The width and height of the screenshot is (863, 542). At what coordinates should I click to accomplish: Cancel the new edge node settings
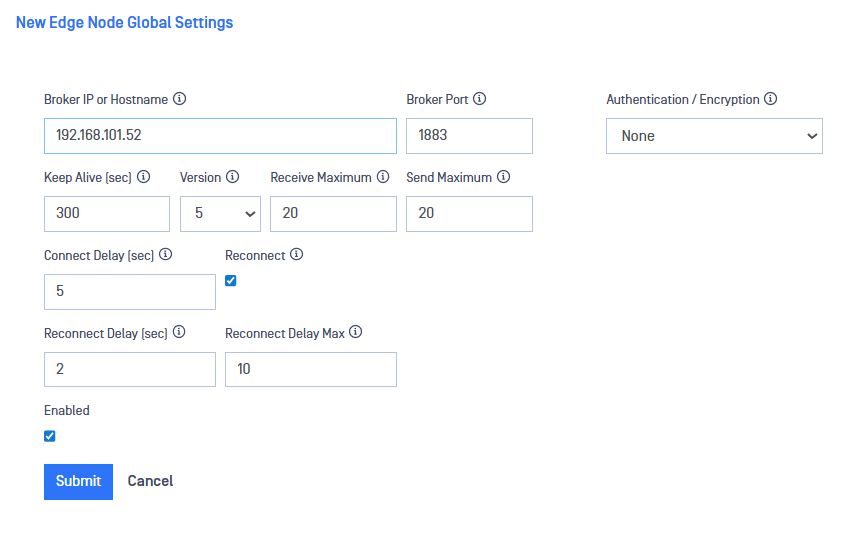tap(150, 481)
